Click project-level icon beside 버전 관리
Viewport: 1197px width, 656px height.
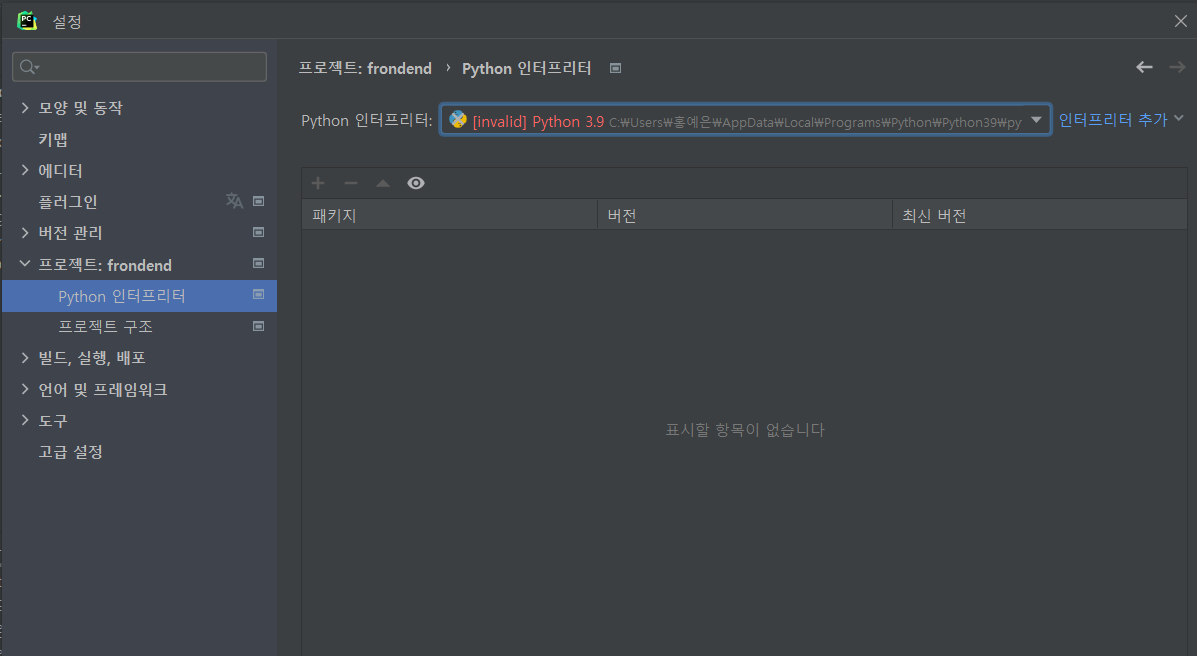259,232
